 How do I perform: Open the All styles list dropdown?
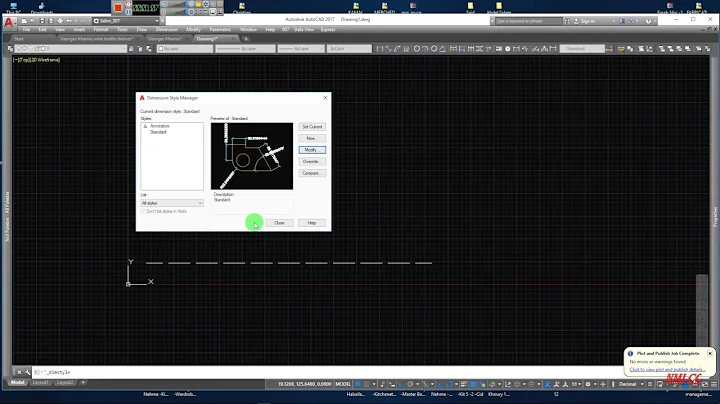pos(172,203)
